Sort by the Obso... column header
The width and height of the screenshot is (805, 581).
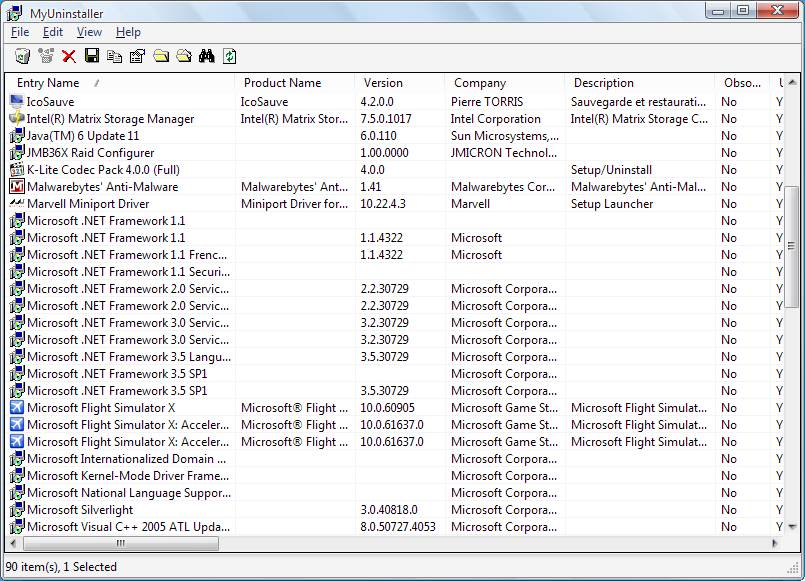tap(742, 83)
